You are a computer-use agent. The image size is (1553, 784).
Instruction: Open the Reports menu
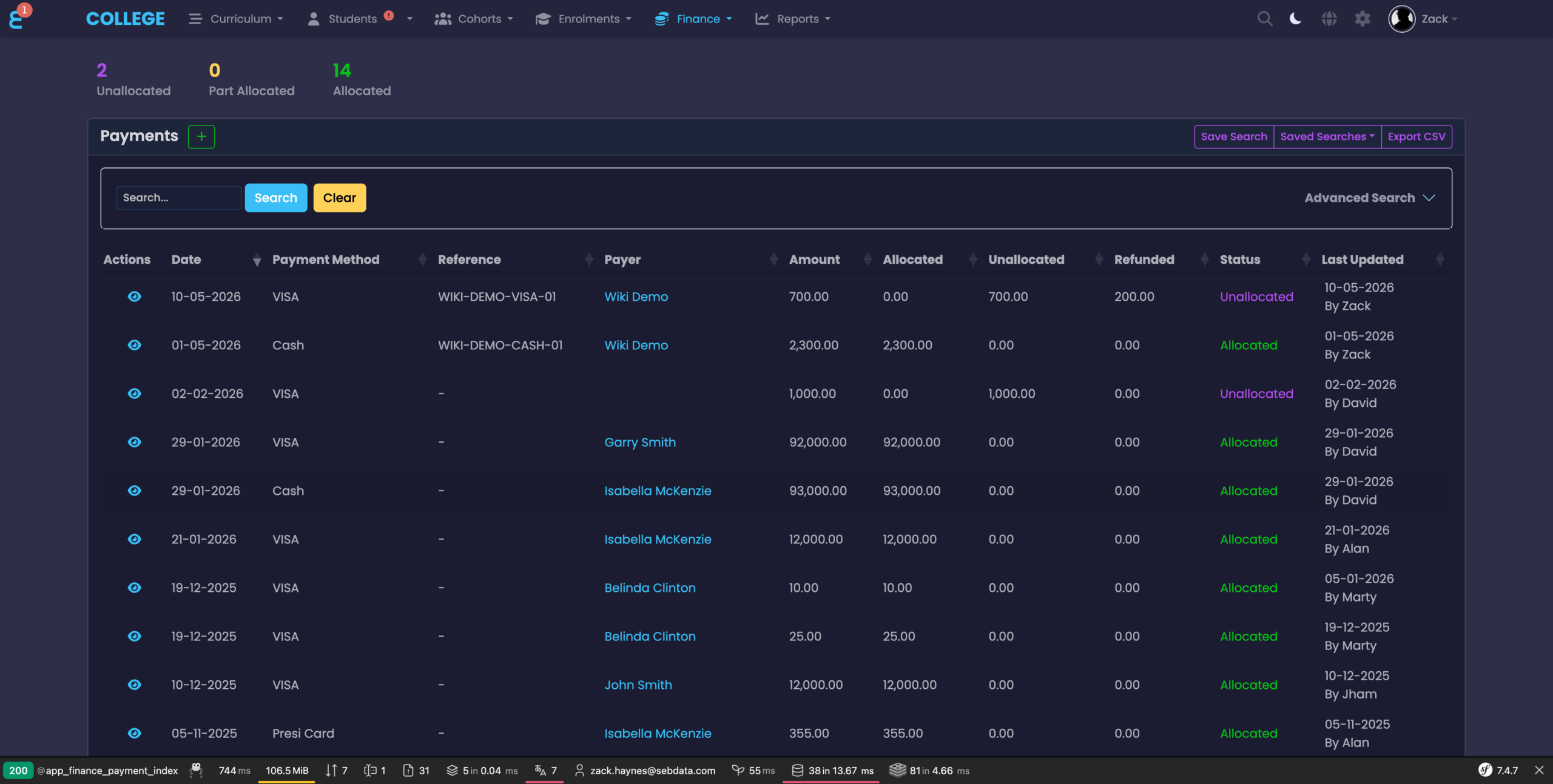tap(792, 19)
